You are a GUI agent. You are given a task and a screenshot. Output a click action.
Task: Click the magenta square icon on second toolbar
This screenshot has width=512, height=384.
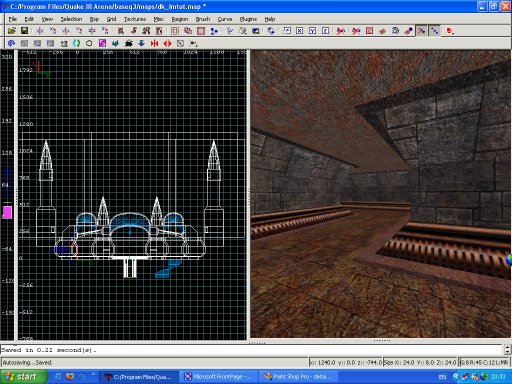[102, 43]
